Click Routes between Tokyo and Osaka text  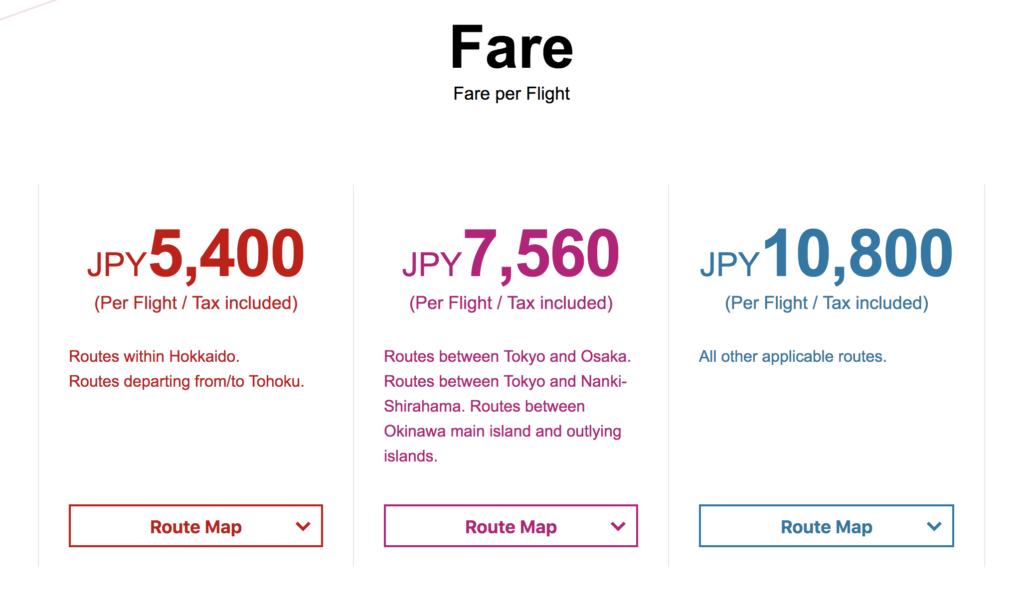pos(507,356)
